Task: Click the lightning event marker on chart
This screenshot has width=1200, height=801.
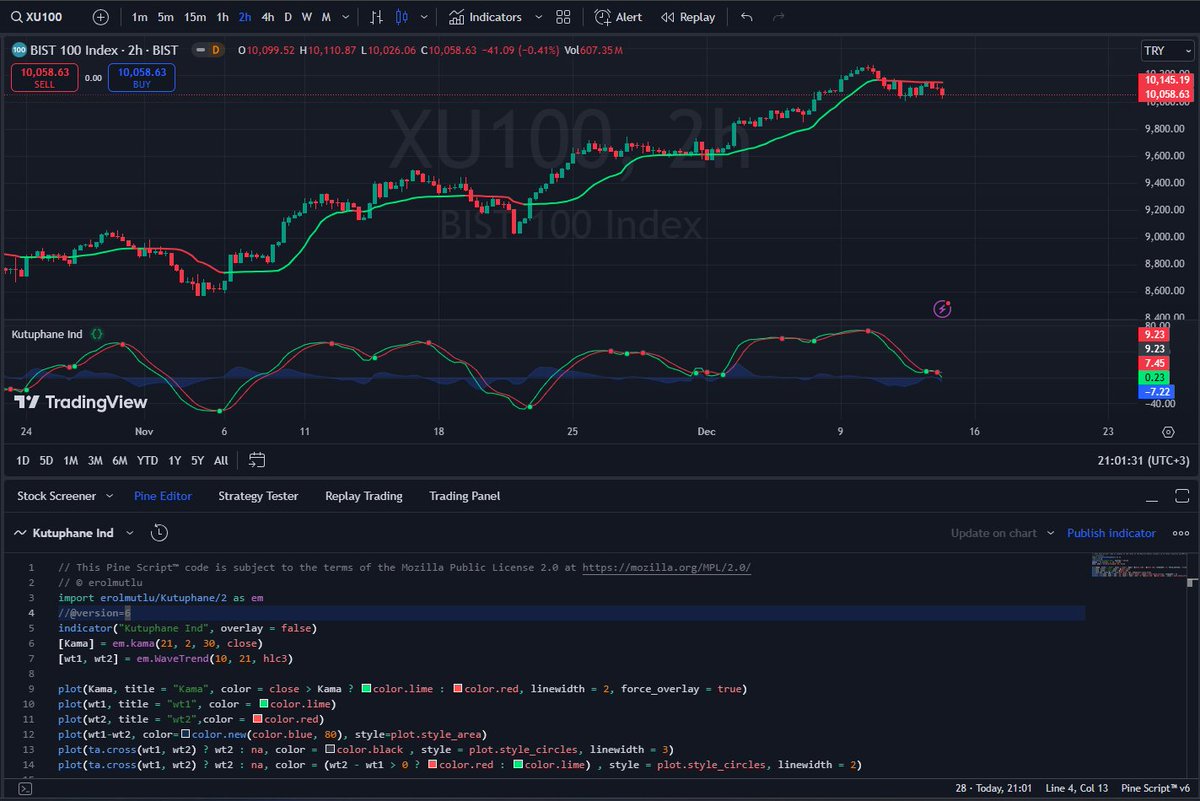Action: 942,308
